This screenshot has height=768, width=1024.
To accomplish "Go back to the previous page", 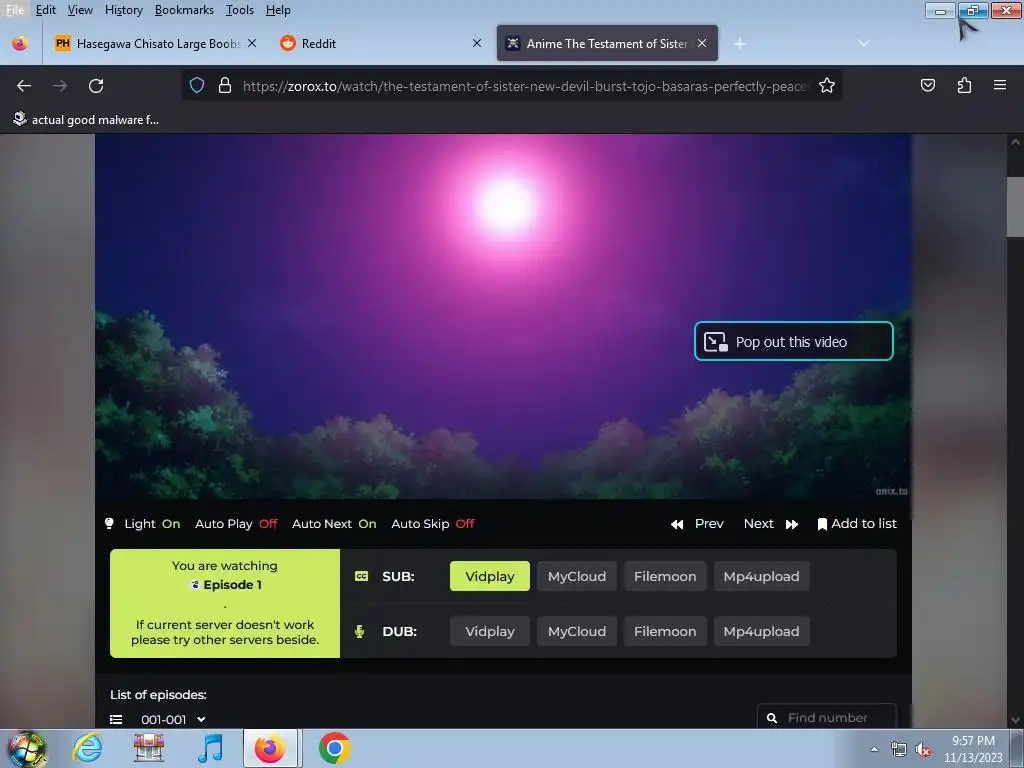I will [24, 86].
